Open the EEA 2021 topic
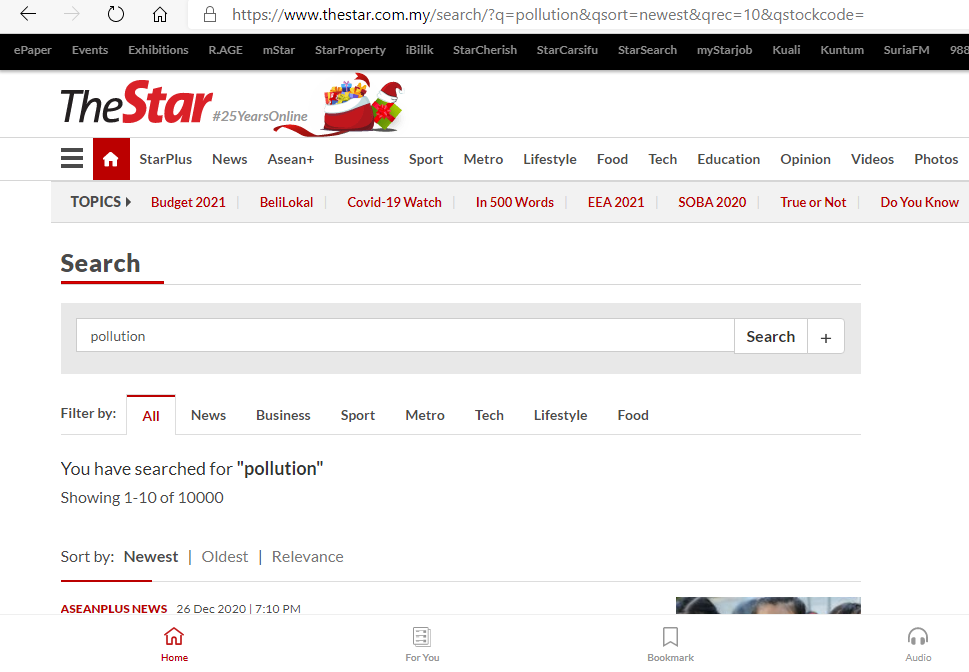The image size is (969, 672). click(616, 202)
